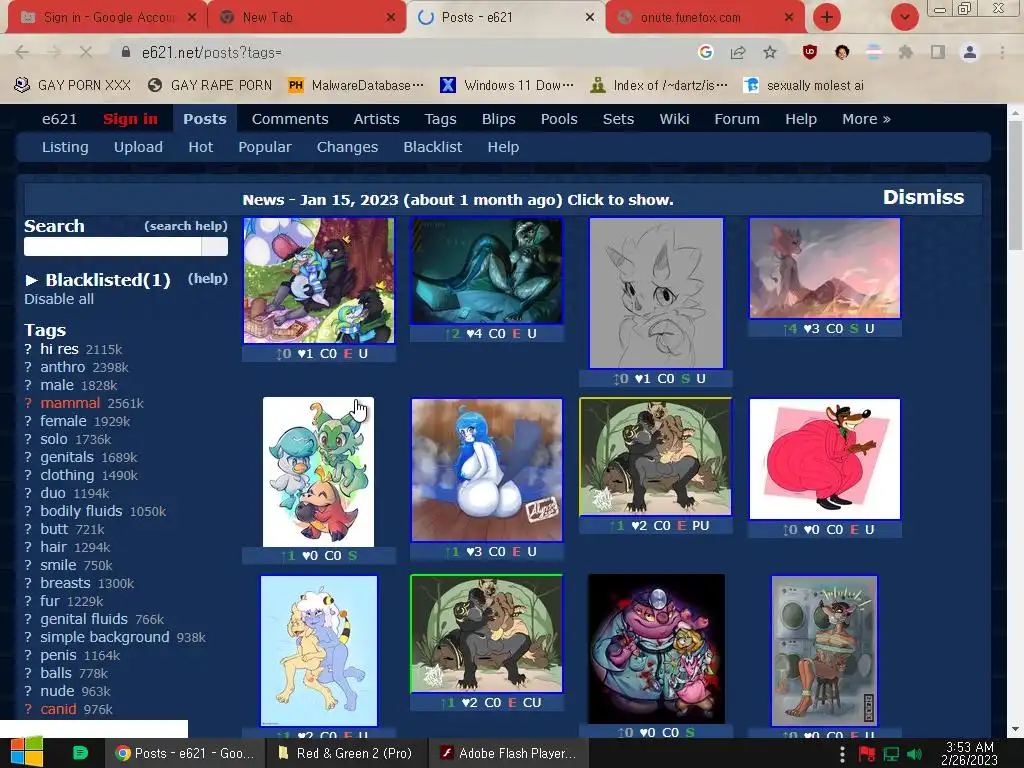Open the Forum from the navbar
This screenshot has width=1024, height=768.
point(737,119)
